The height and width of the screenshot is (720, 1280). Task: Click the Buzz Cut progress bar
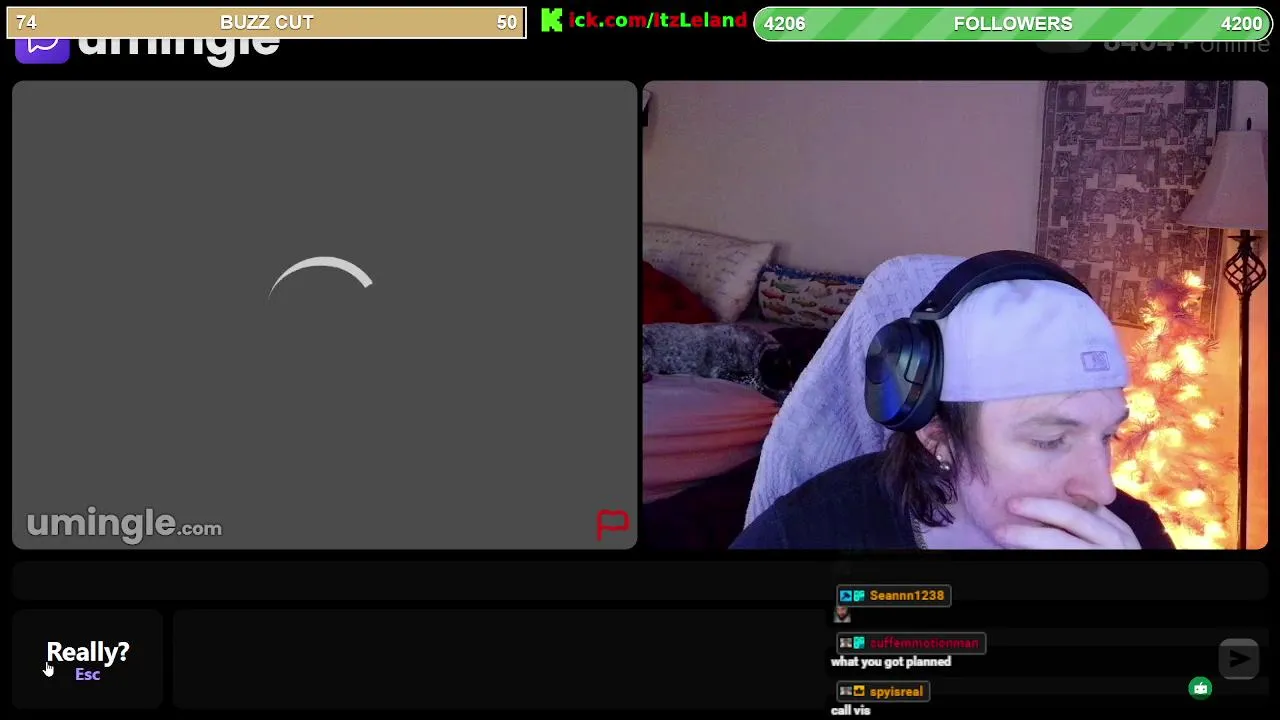coord(266,22)
